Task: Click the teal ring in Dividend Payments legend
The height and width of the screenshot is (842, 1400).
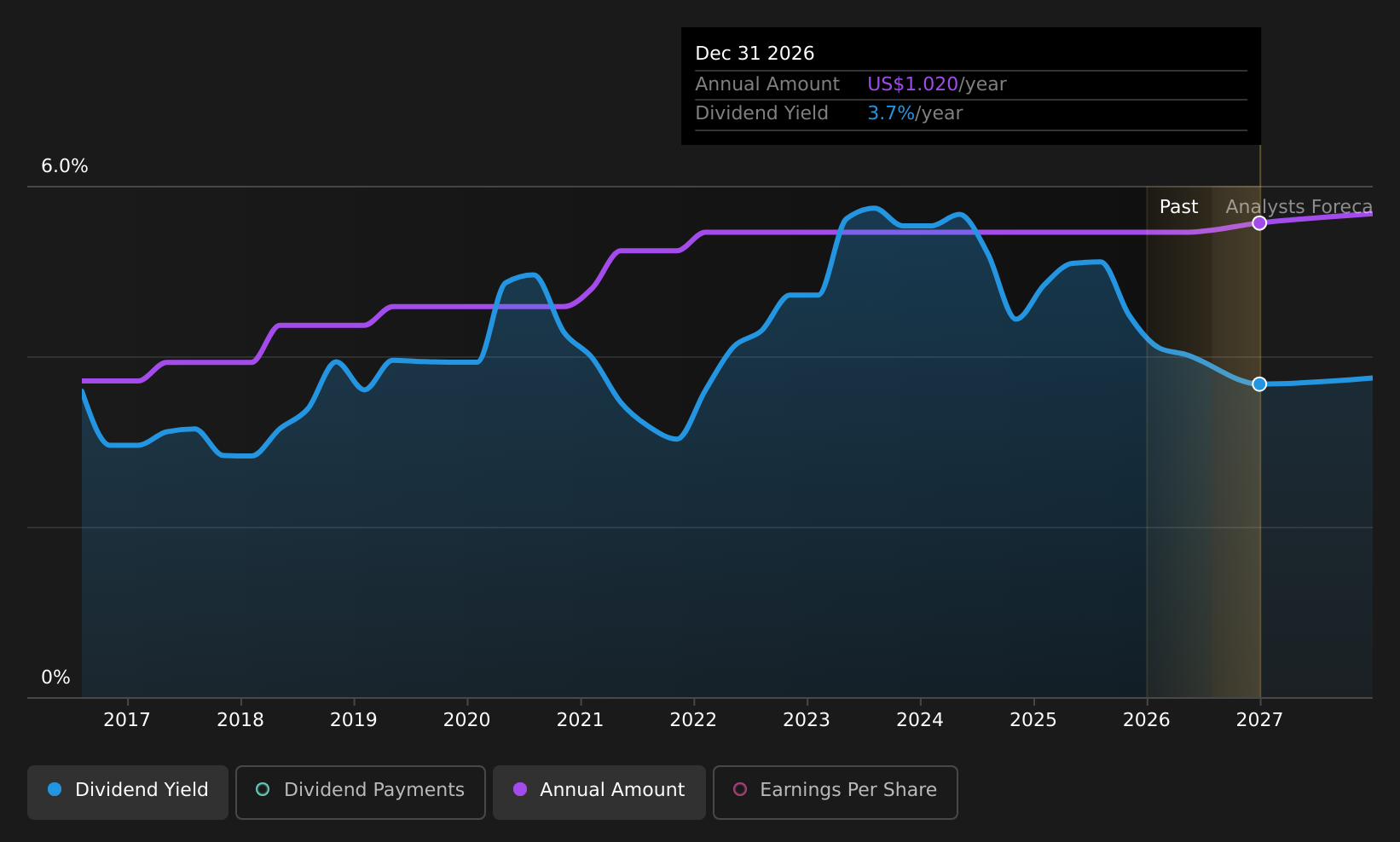Action: [263, 789]
